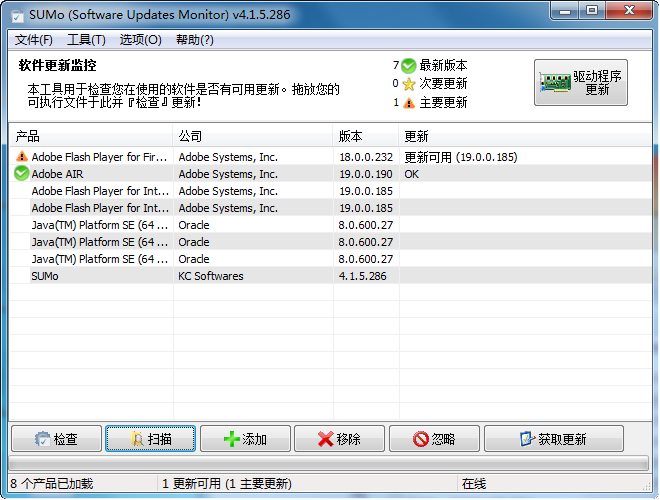Click the 移除 button
This screenshot has height=500, width=660.
(x=339, y=439)
